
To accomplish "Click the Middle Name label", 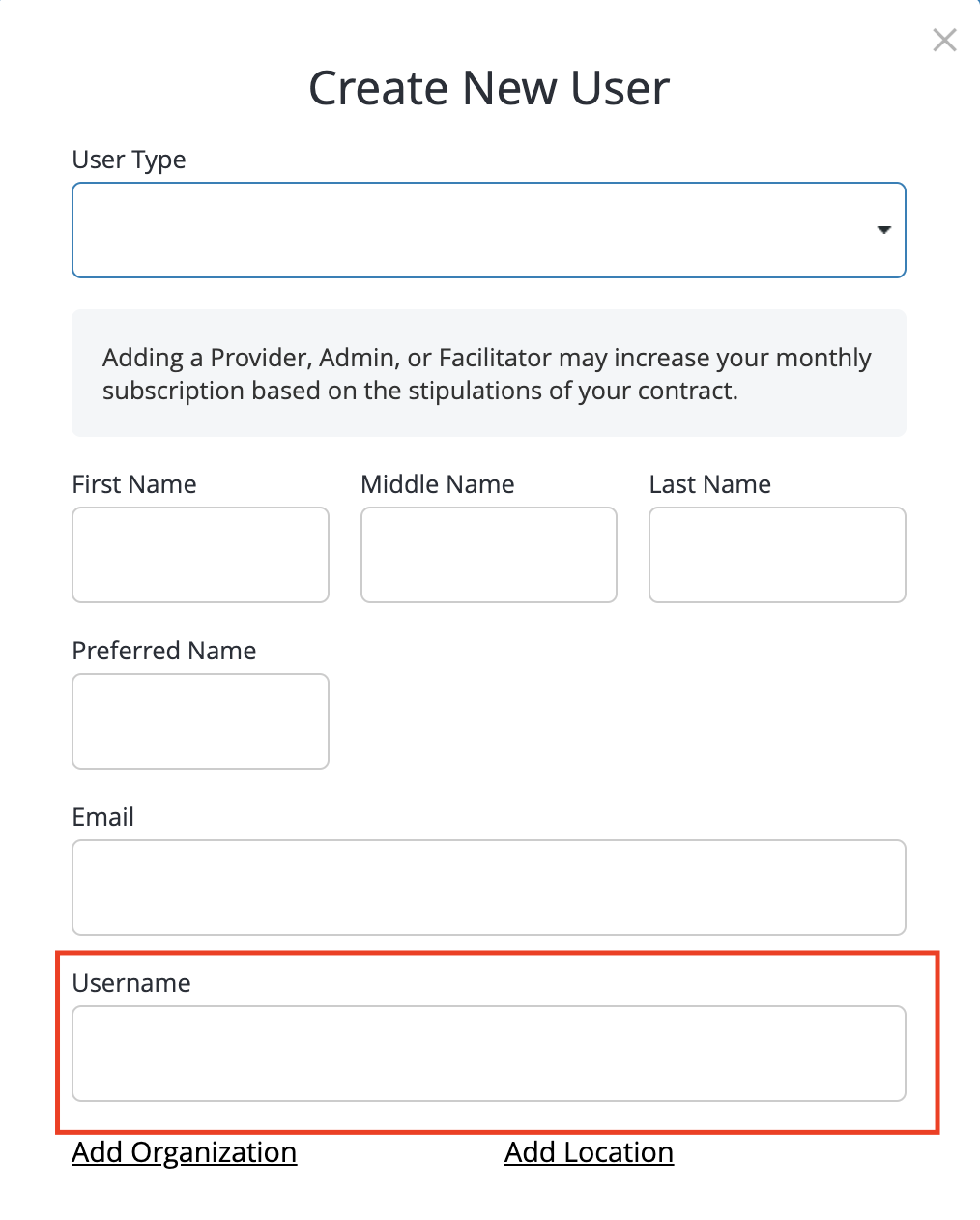I will coord(438,484).
